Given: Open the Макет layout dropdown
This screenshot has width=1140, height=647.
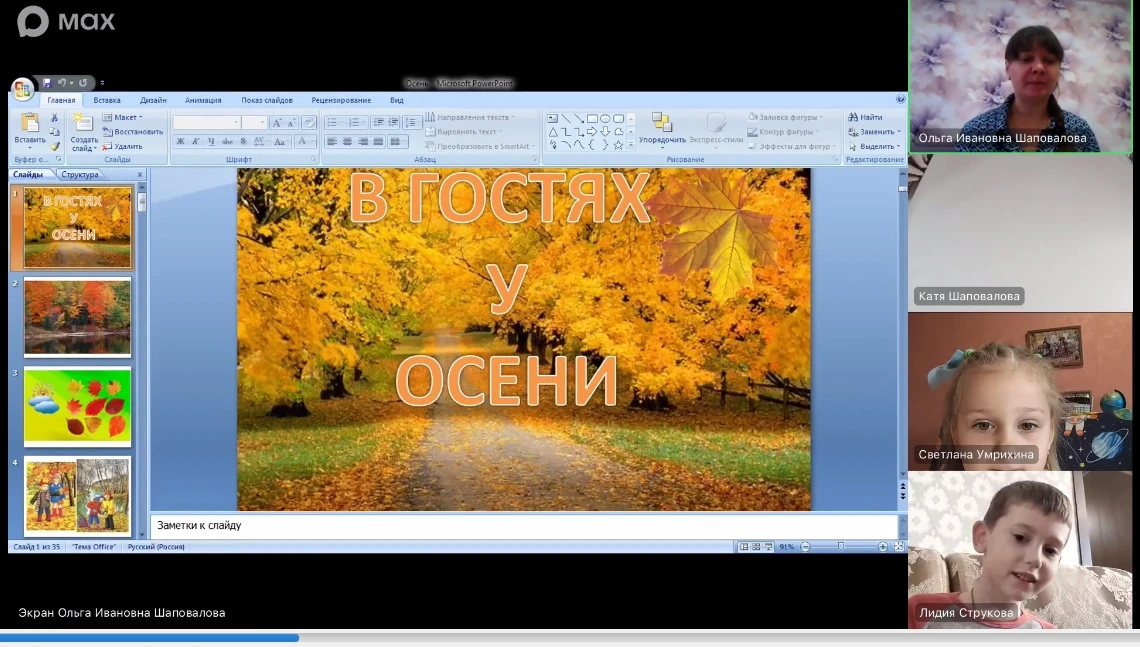Looking at the screenshot, I should [x=123, y=117].
